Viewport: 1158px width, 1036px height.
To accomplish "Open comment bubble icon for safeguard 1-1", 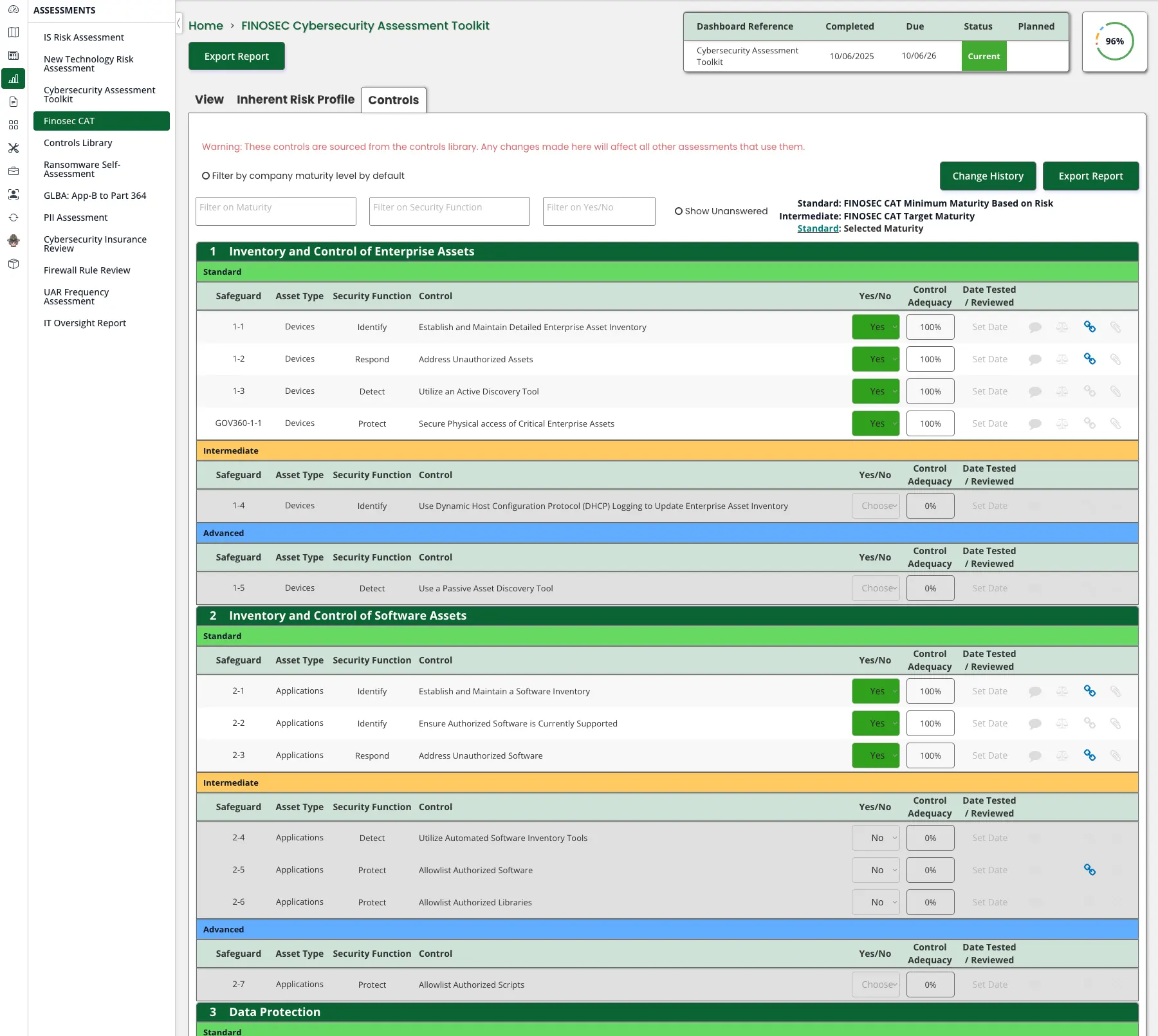I will point(1035,328).
